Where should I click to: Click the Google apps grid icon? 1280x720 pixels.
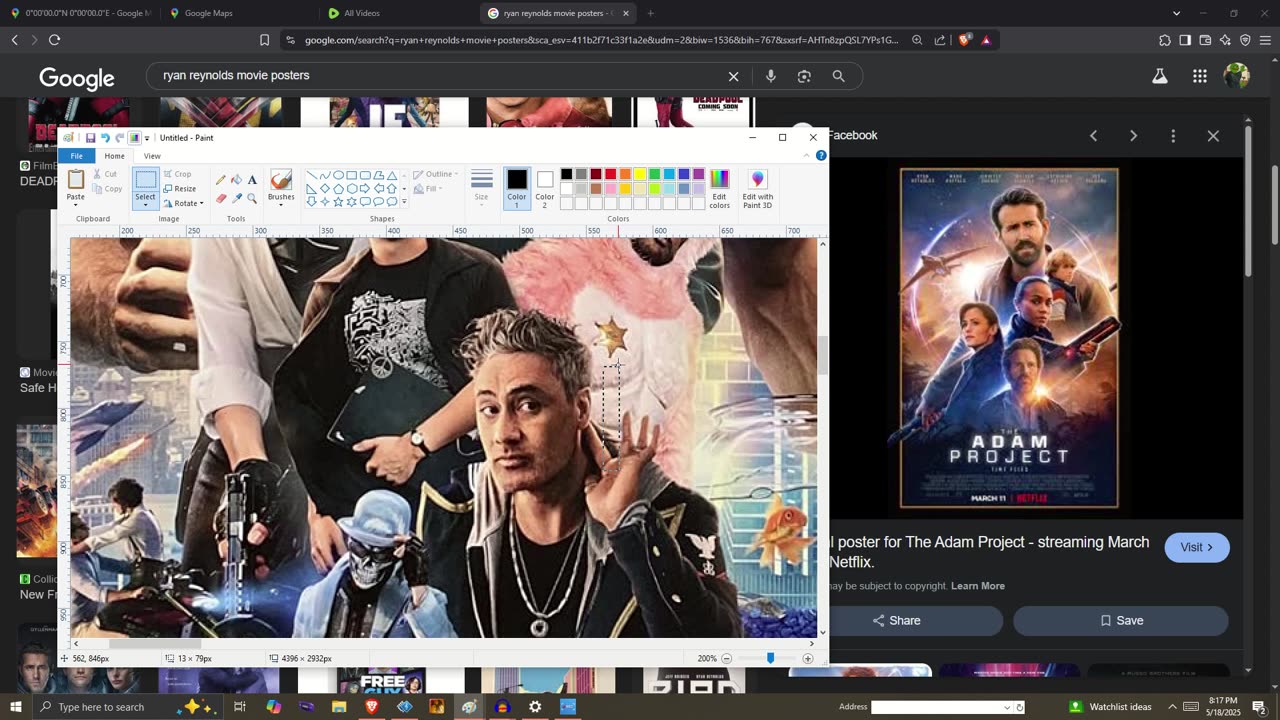(1199, 76)
